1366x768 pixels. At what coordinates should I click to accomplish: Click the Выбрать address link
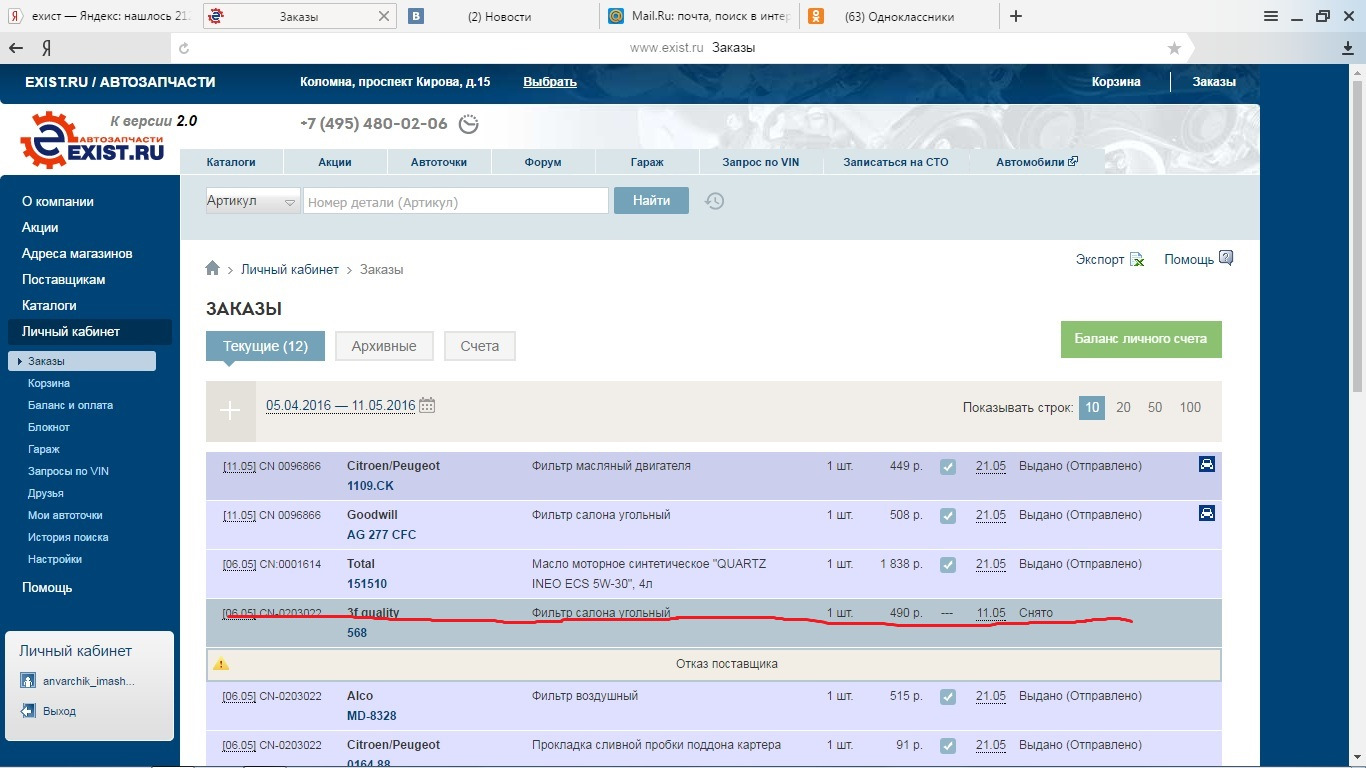550,82
